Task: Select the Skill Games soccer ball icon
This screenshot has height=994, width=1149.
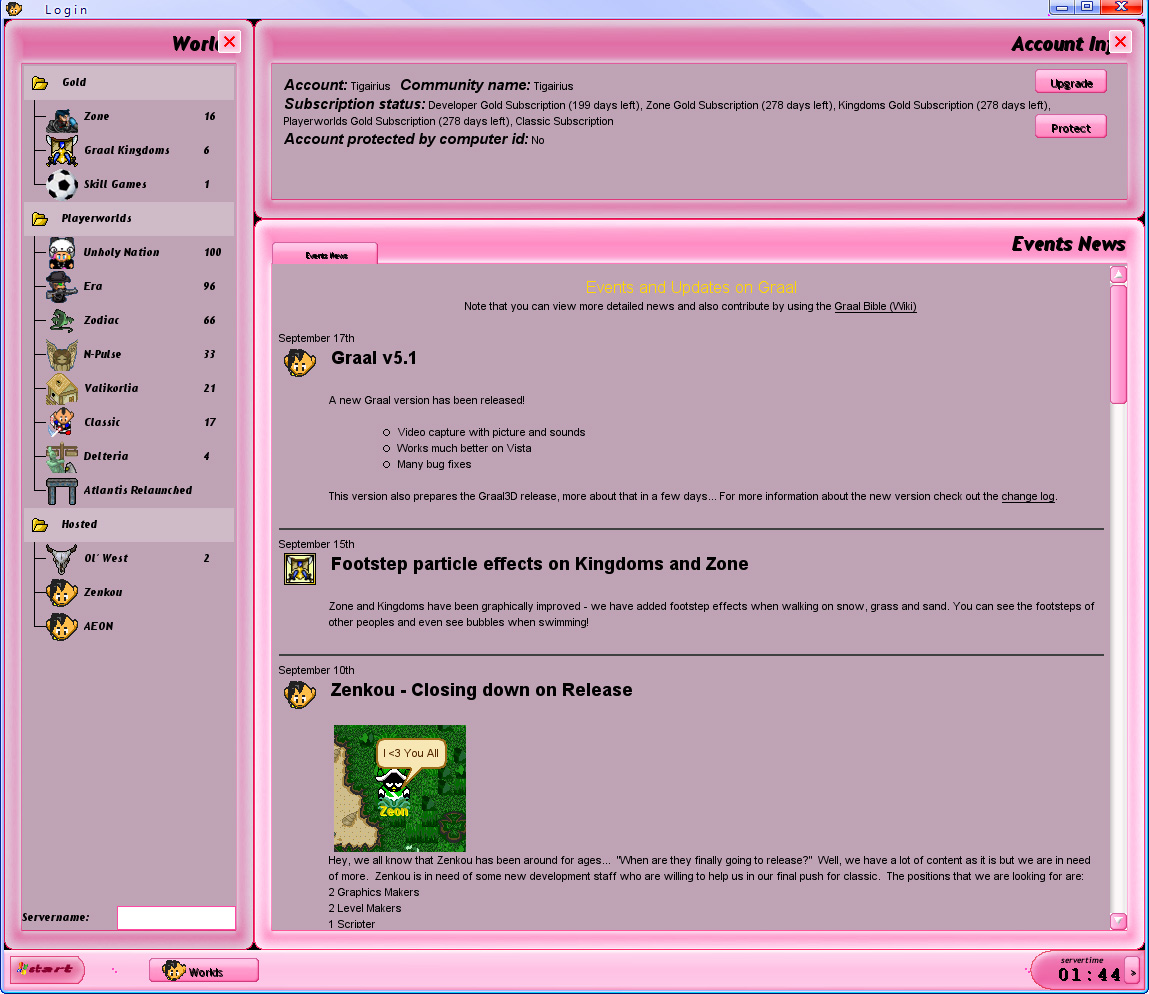Action: (62, 185)
